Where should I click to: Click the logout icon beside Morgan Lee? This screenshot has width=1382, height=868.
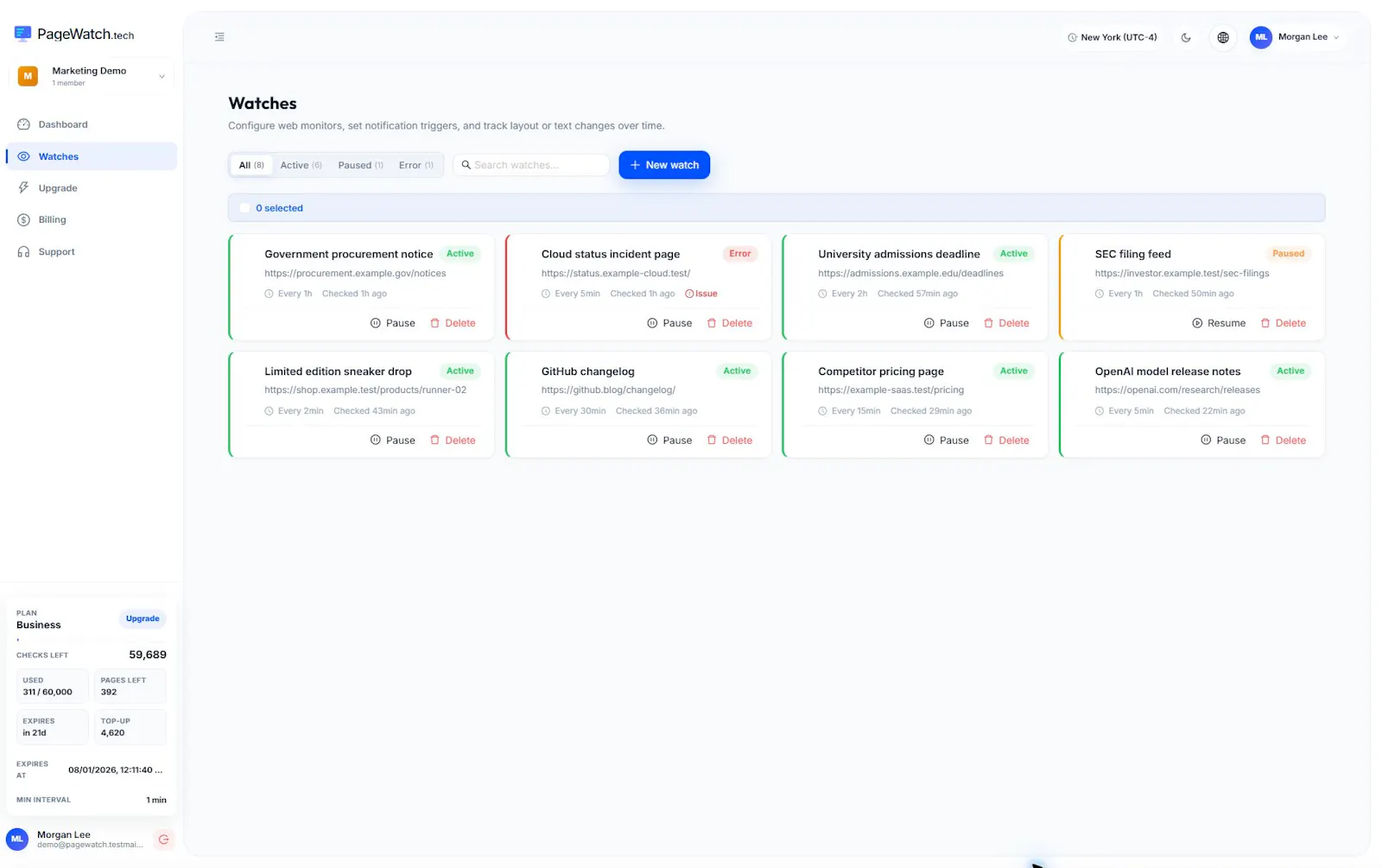[163, 839]
